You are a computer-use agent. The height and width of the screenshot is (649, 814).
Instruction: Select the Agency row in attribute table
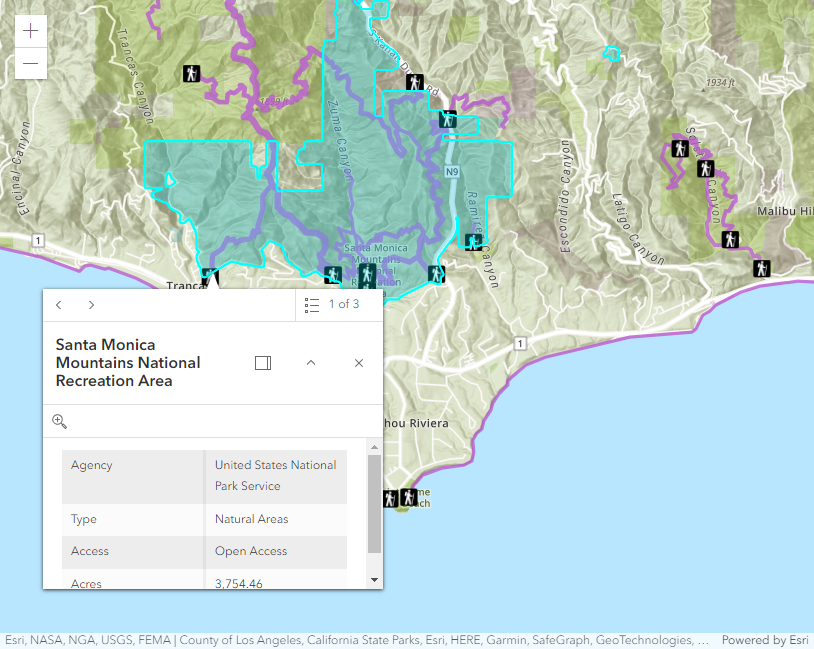[204, 476]
